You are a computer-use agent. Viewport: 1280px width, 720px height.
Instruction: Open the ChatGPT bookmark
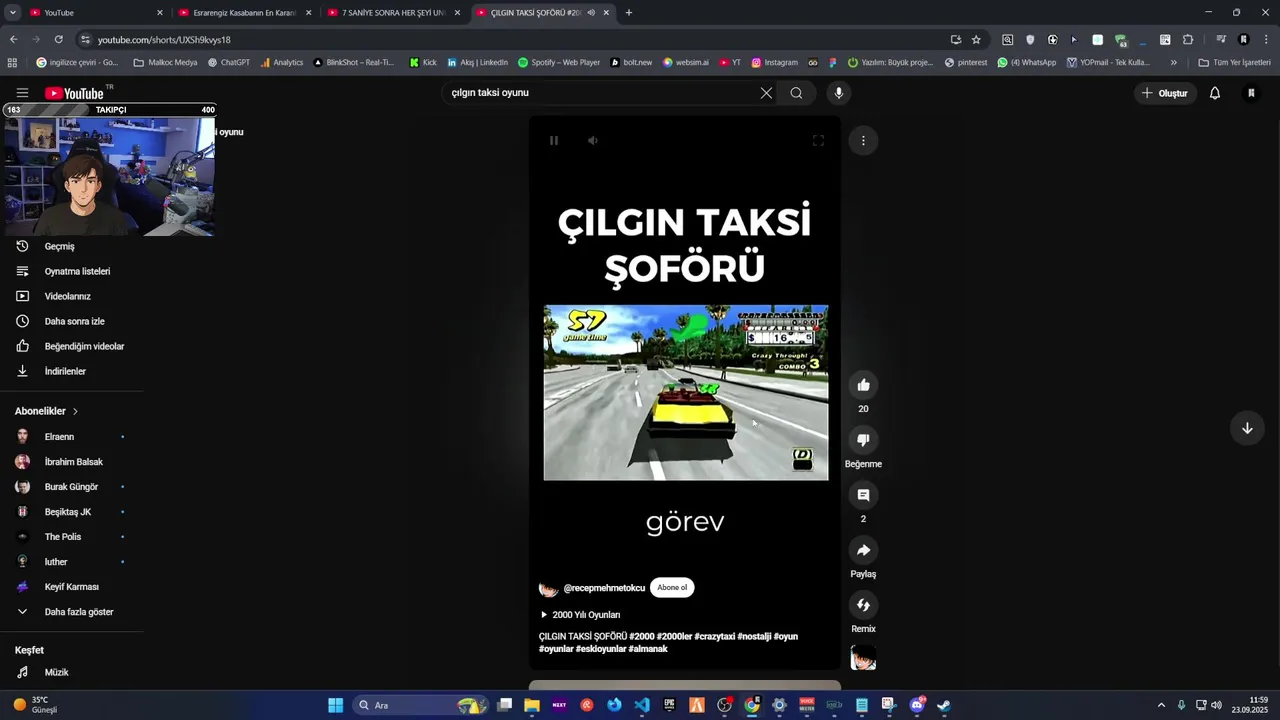(229, 62)
